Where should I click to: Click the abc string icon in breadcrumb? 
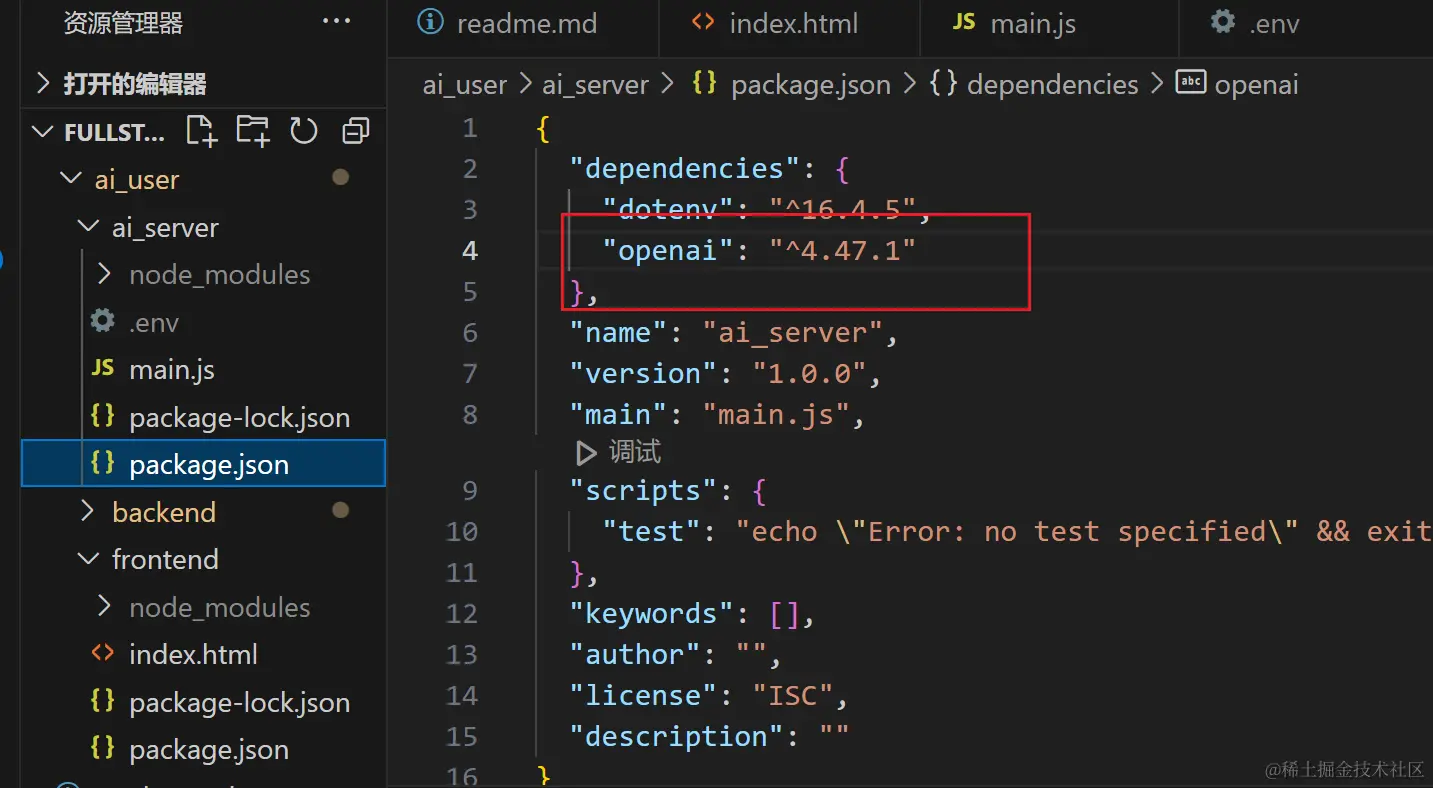point(1190,83)
